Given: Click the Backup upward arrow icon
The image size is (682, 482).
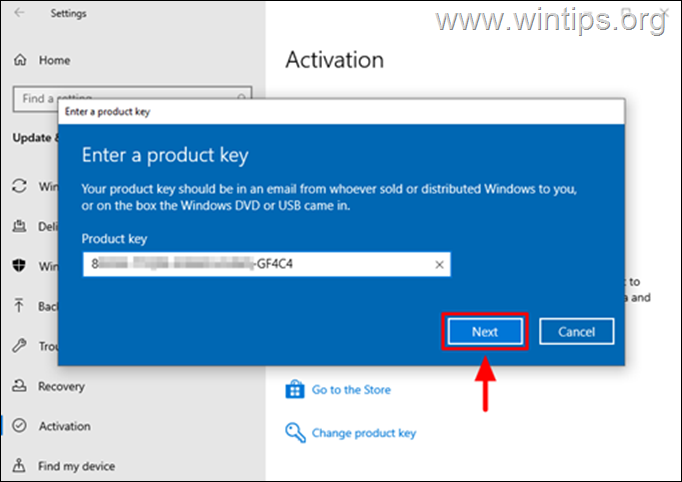Looking at the screenshot, I should tap(19, 305).
